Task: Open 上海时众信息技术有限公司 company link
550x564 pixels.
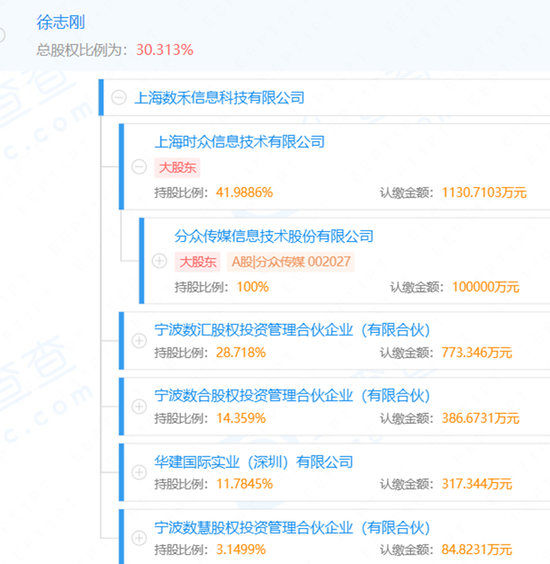Action: (239, 142)
